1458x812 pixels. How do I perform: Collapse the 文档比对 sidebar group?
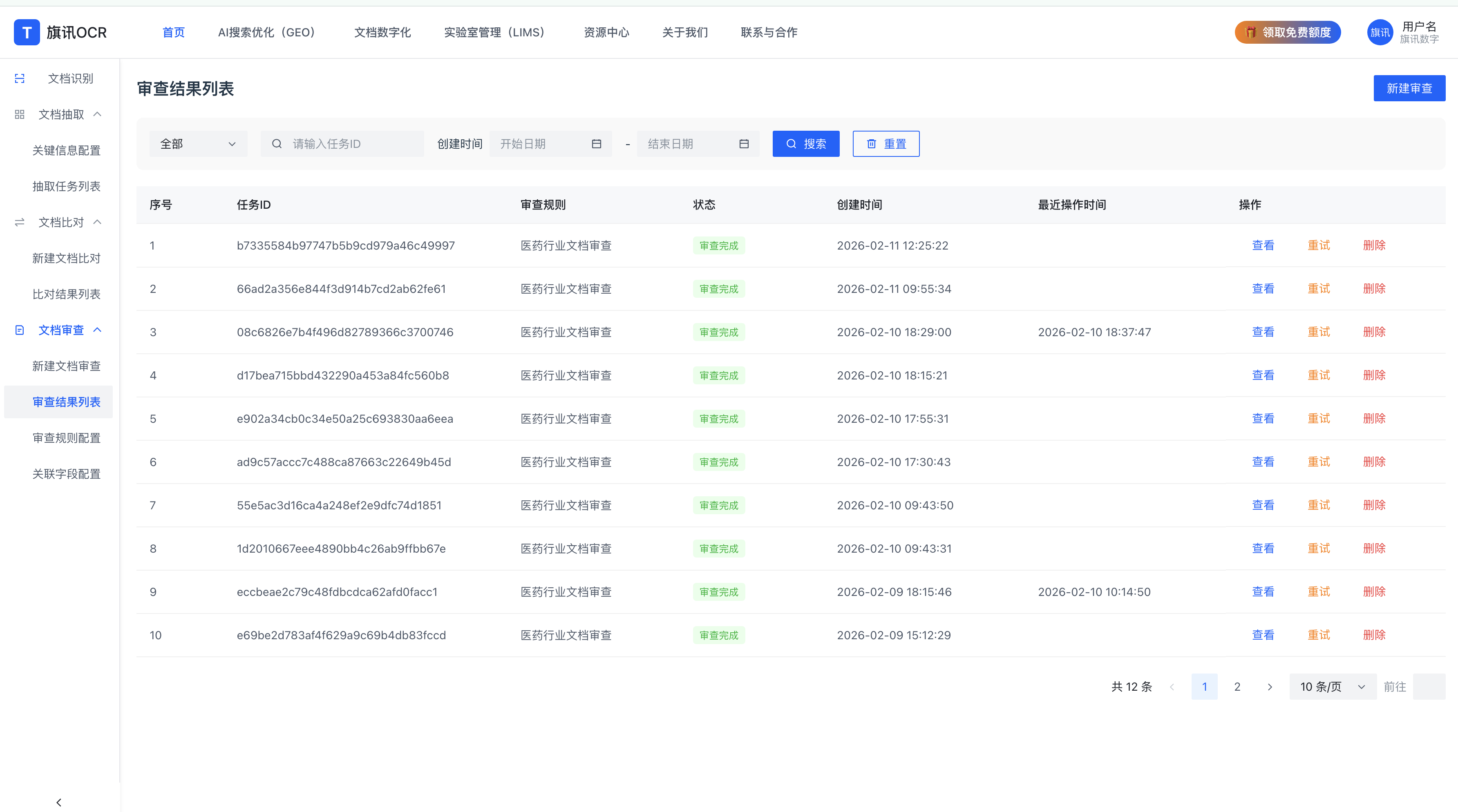click(x=97, y=222)
